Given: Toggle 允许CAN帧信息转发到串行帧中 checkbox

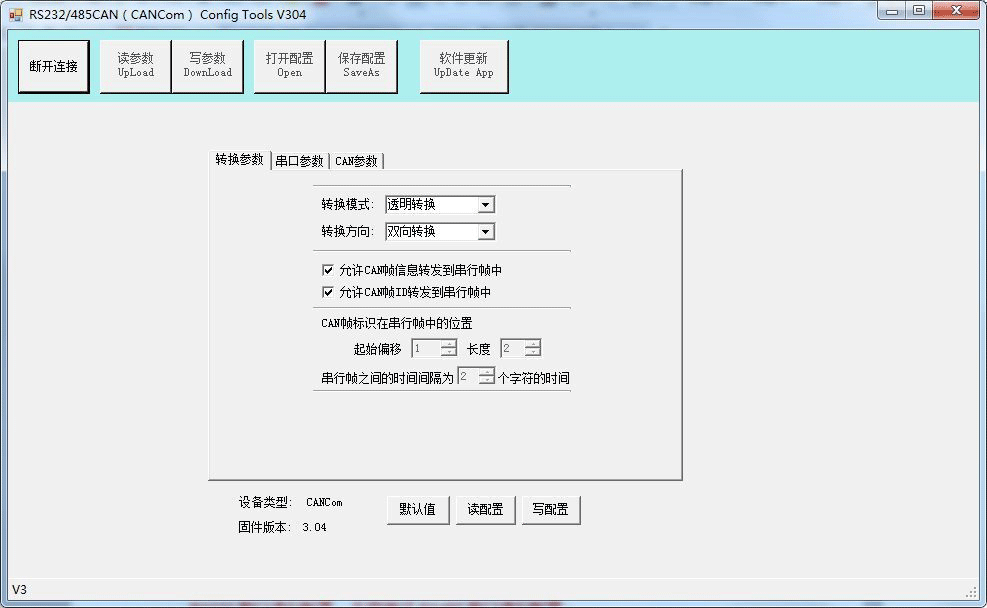Looking at the screenshot, I should [x=328, y=270].
